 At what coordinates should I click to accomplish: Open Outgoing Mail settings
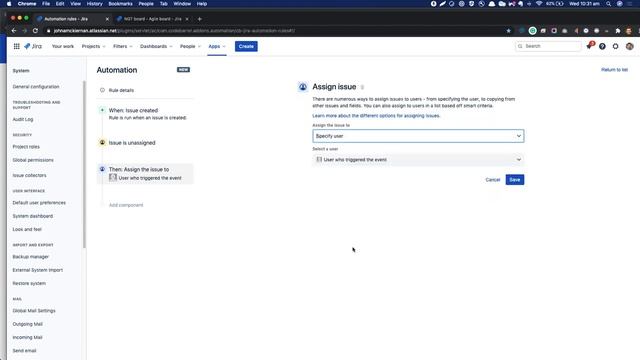[x=27, y=324]
